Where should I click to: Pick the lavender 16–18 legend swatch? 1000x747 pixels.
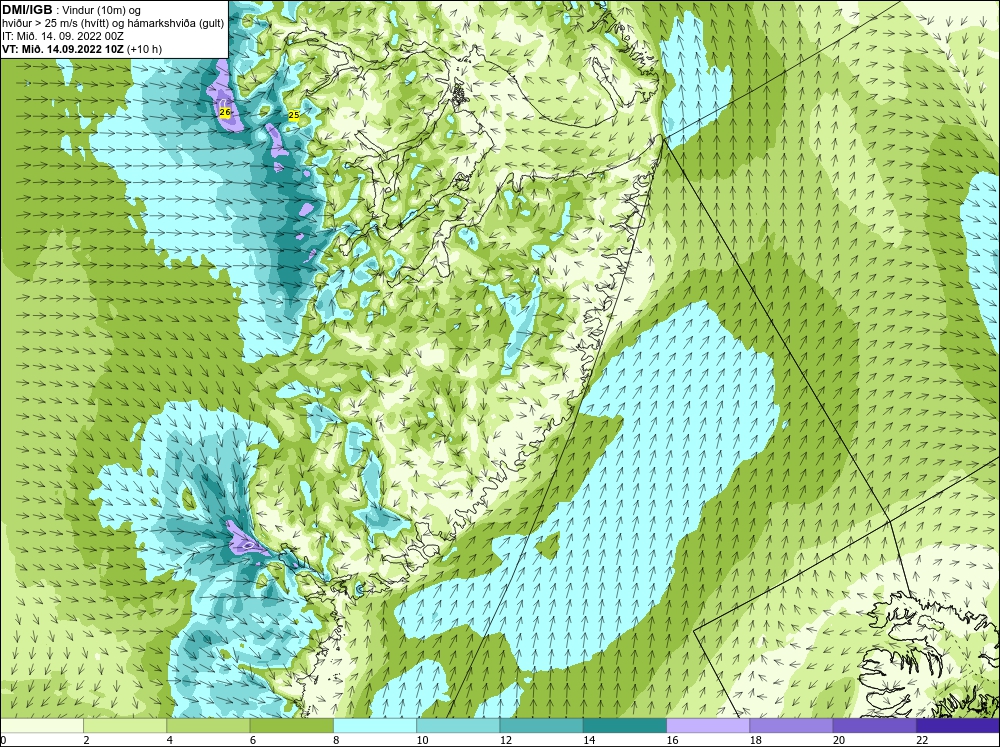[708, 725]
